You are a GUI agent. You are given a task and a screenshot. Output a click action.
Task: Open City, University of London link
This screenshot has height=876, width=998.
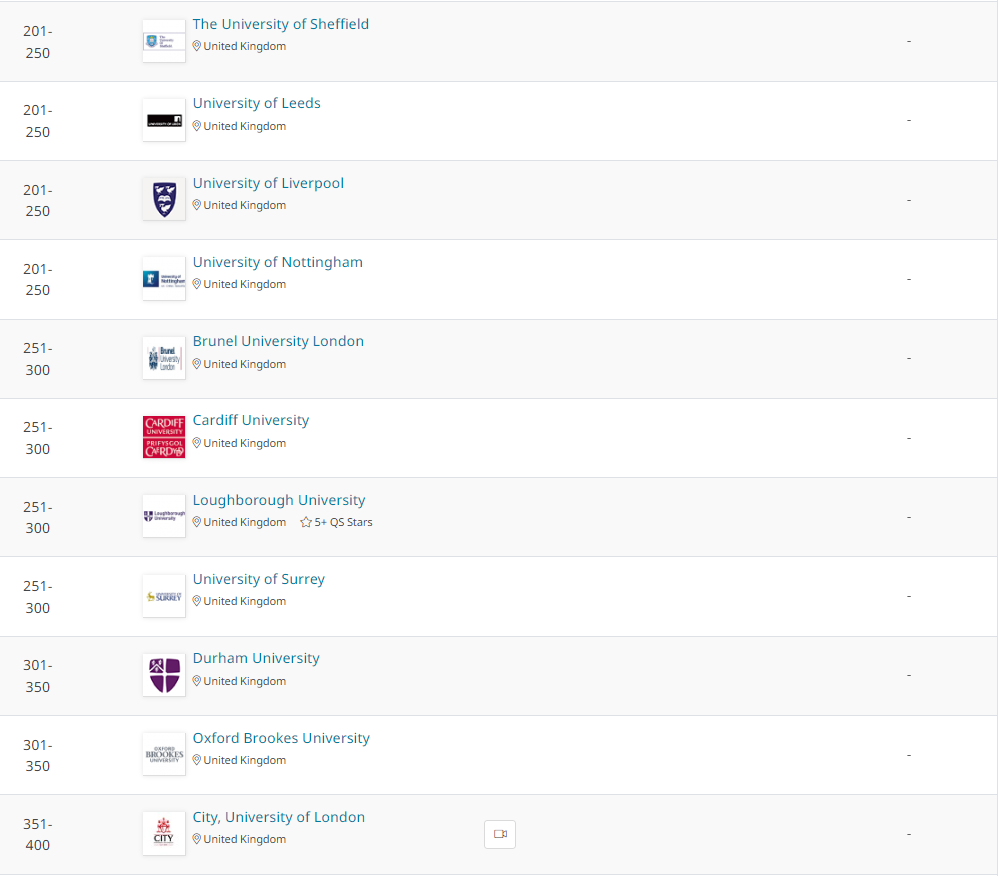point(278,817)
